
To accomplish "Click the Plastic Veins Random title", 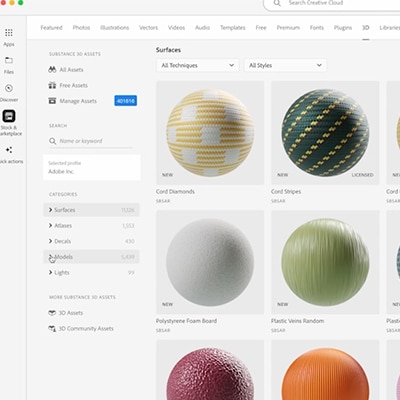I will point(297,321).
